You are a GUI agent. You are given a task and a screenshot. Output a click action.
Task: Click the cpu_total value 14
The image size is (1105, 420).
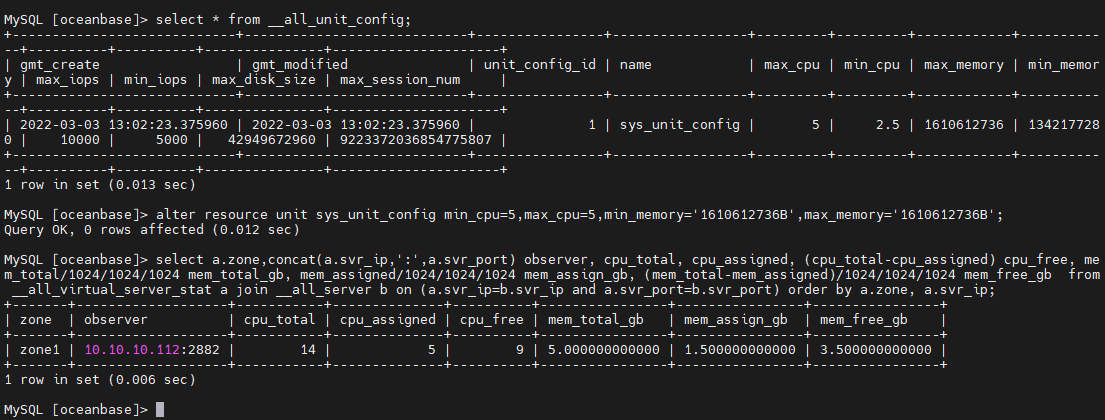tap(307, 350)
